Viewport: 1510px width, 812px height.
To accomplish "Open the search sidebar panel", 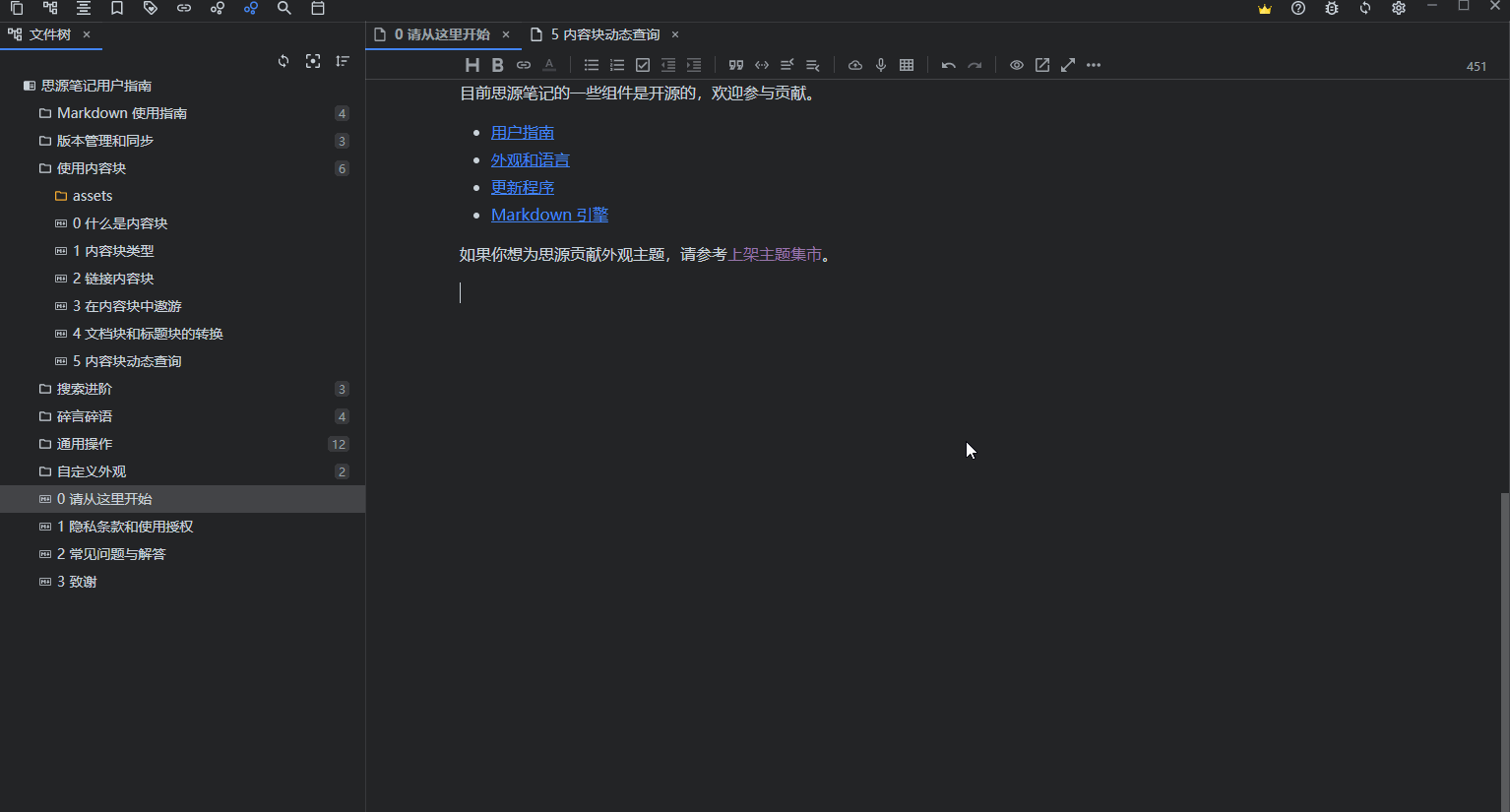I will (x=283, y=9).
